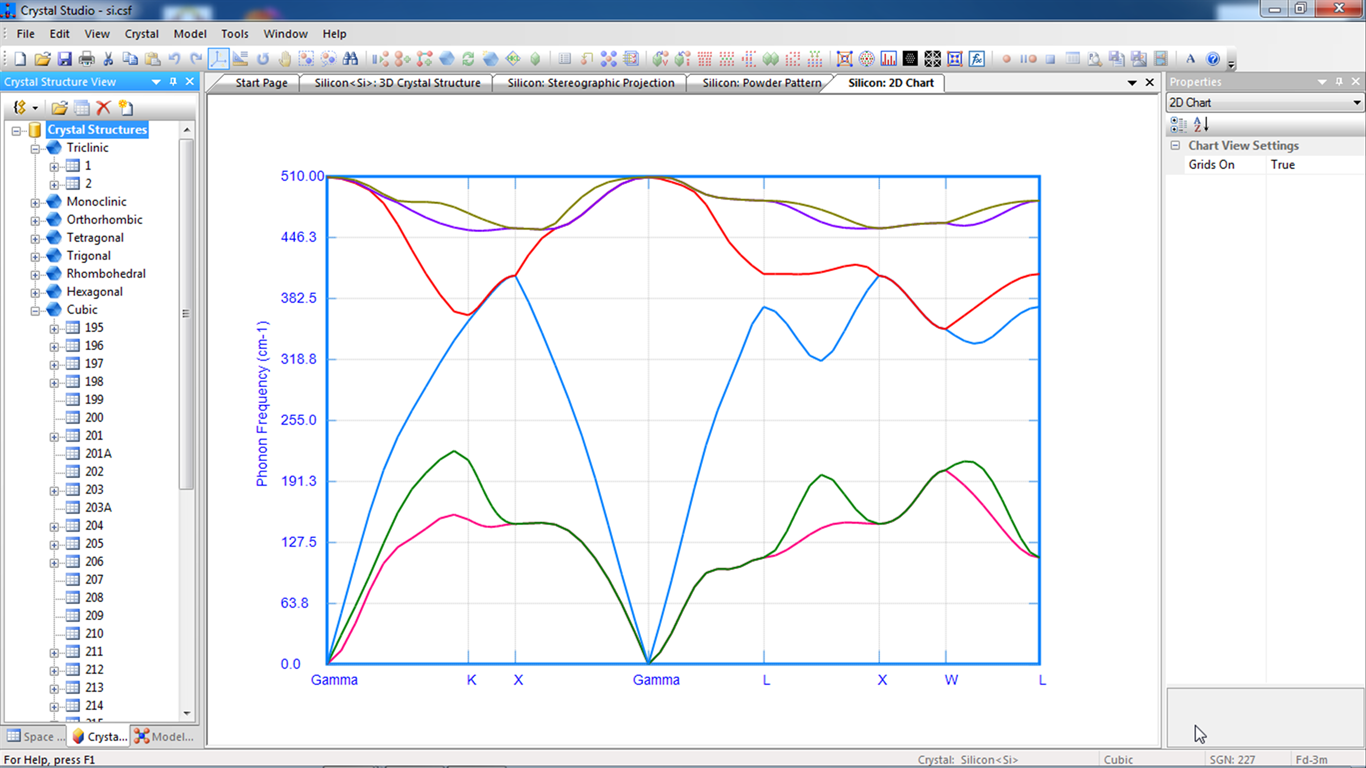Click the fx function icon in toolbar
The image size is (1366, 768).
point(977,59)
